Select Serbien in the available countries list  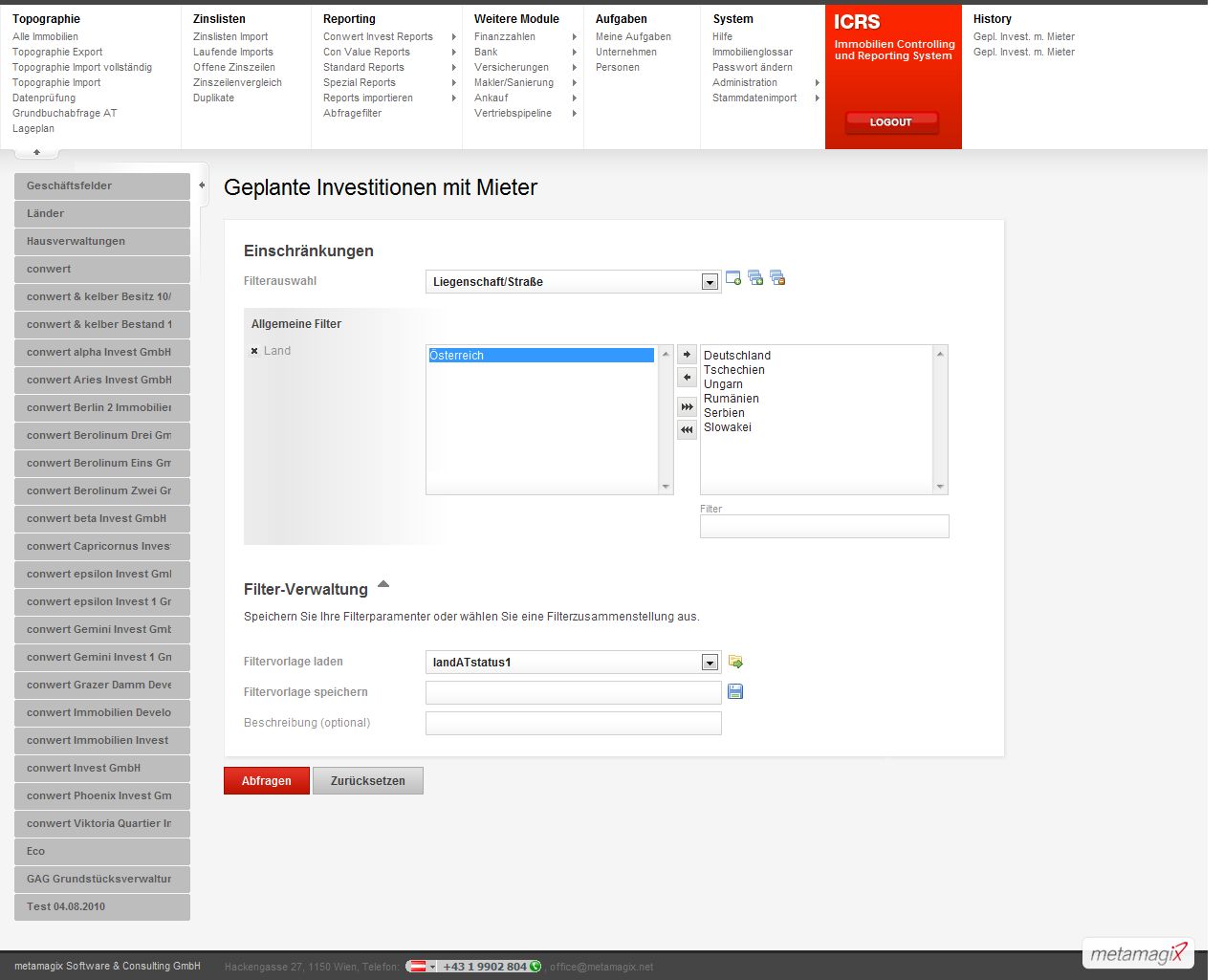724,413
